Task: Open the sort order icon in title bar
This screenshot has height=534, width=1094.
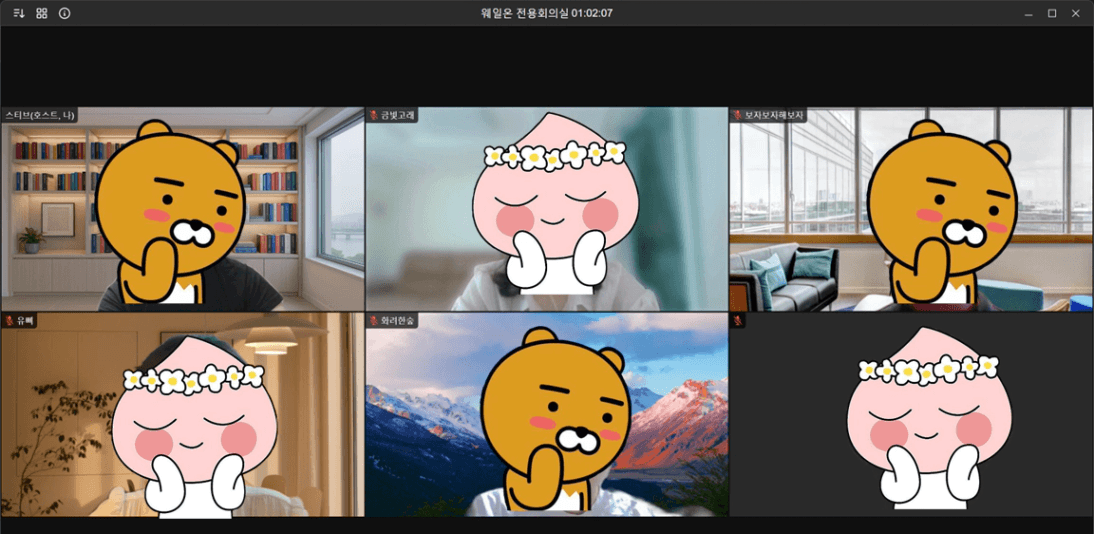Action: click(x=19, y=13)
